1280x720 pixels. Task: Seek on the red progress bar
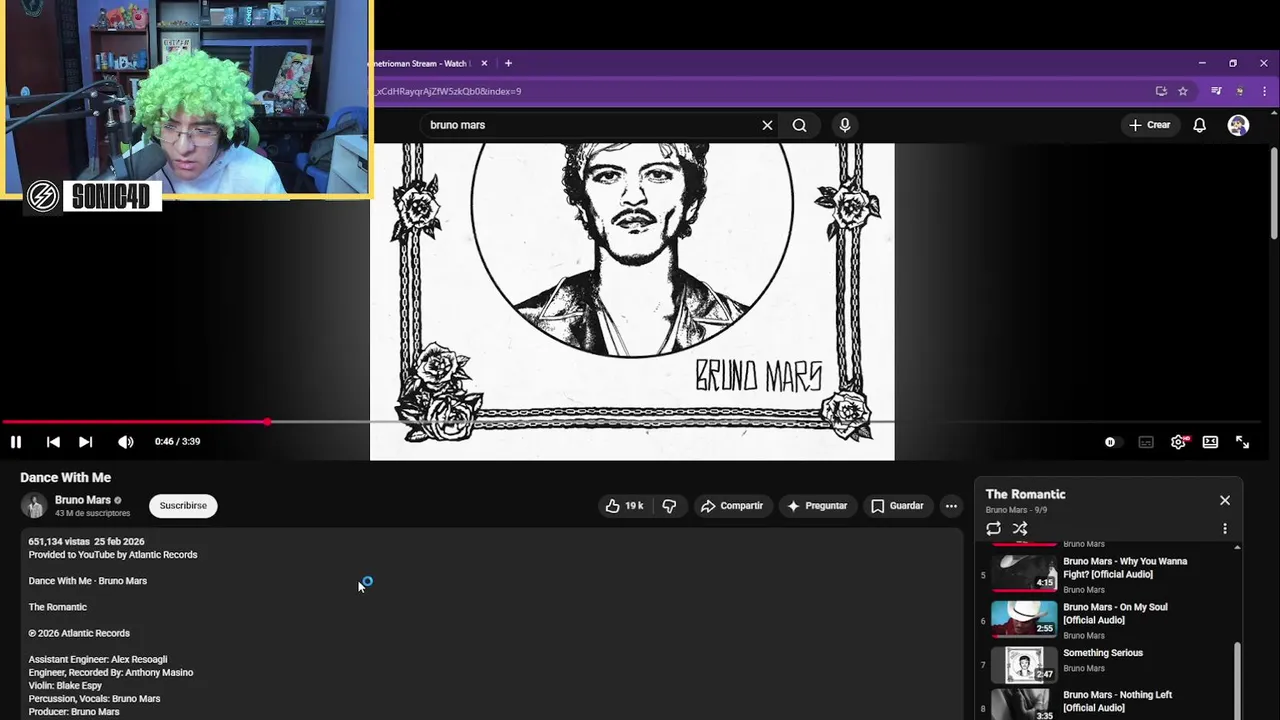(134, 422)
